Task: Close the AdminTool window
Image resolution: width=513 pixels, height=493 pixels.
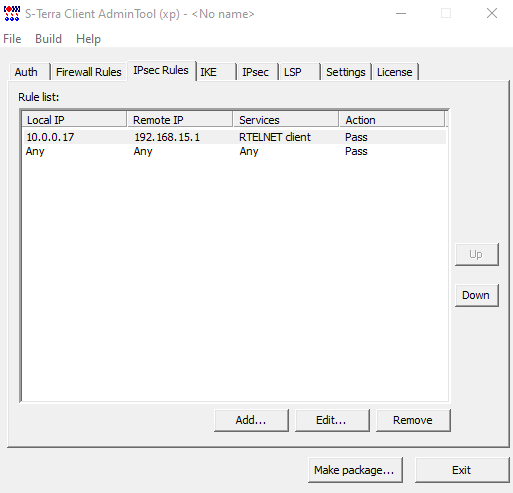Action: [x=492, y=14]
